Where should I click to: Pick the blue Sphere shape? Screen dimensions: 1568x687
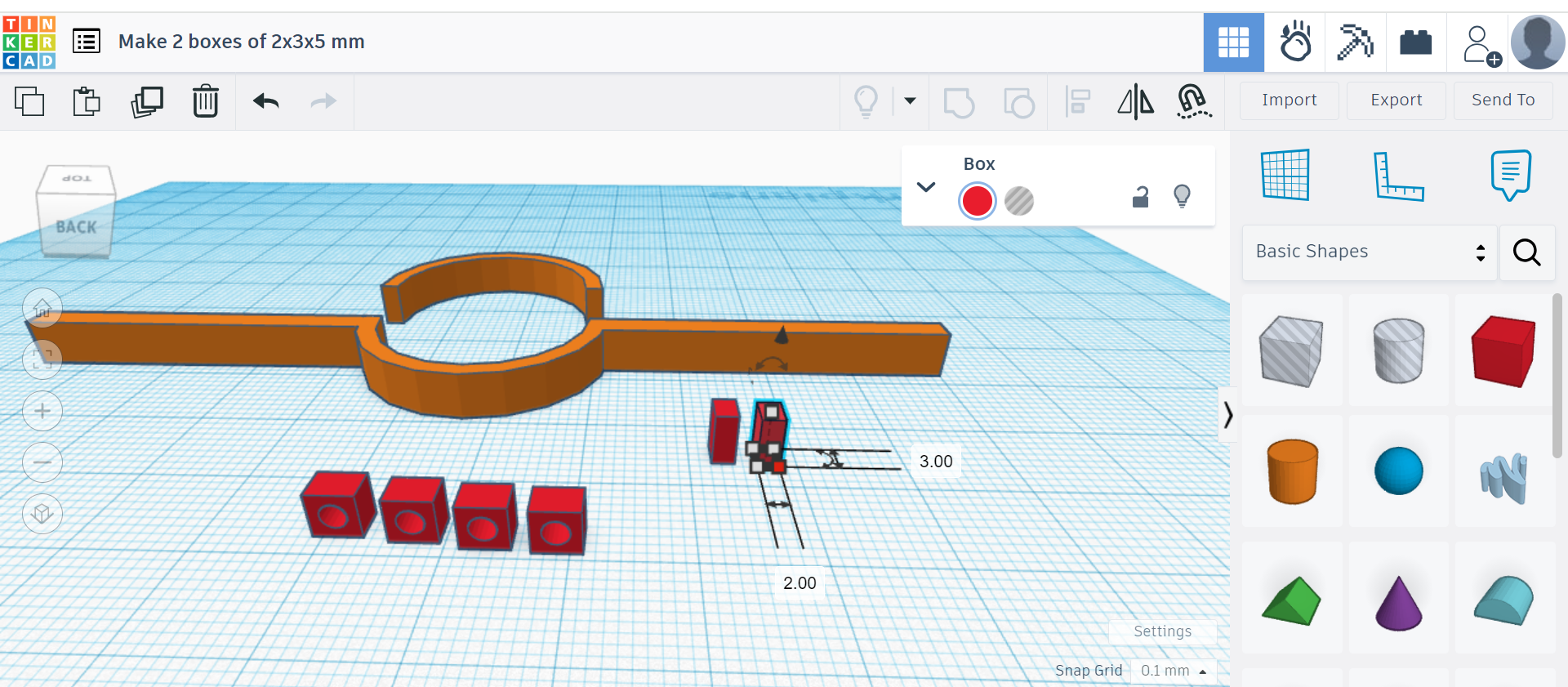pos(1399,471)
